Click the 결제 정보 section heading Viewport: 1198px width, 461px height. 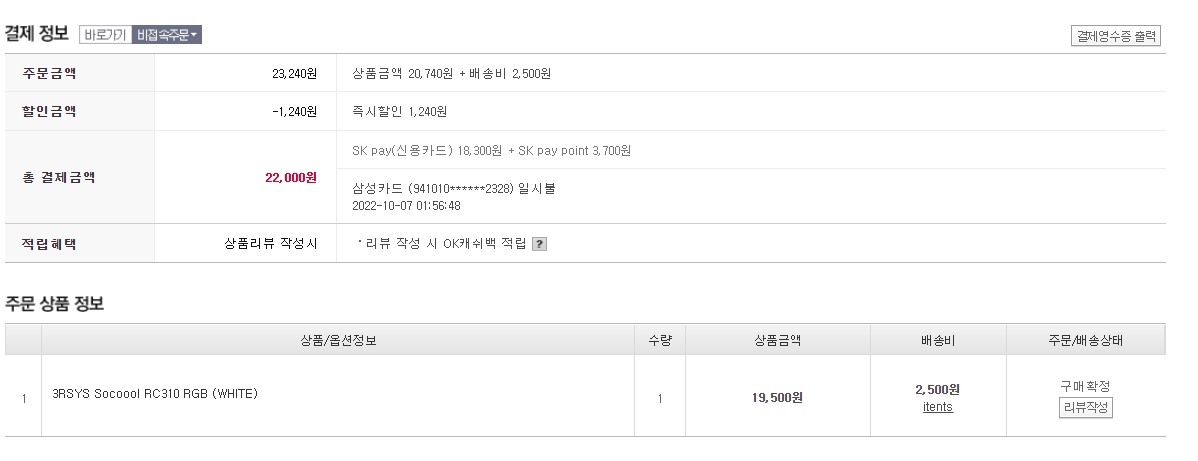click(x=37, y=33)
